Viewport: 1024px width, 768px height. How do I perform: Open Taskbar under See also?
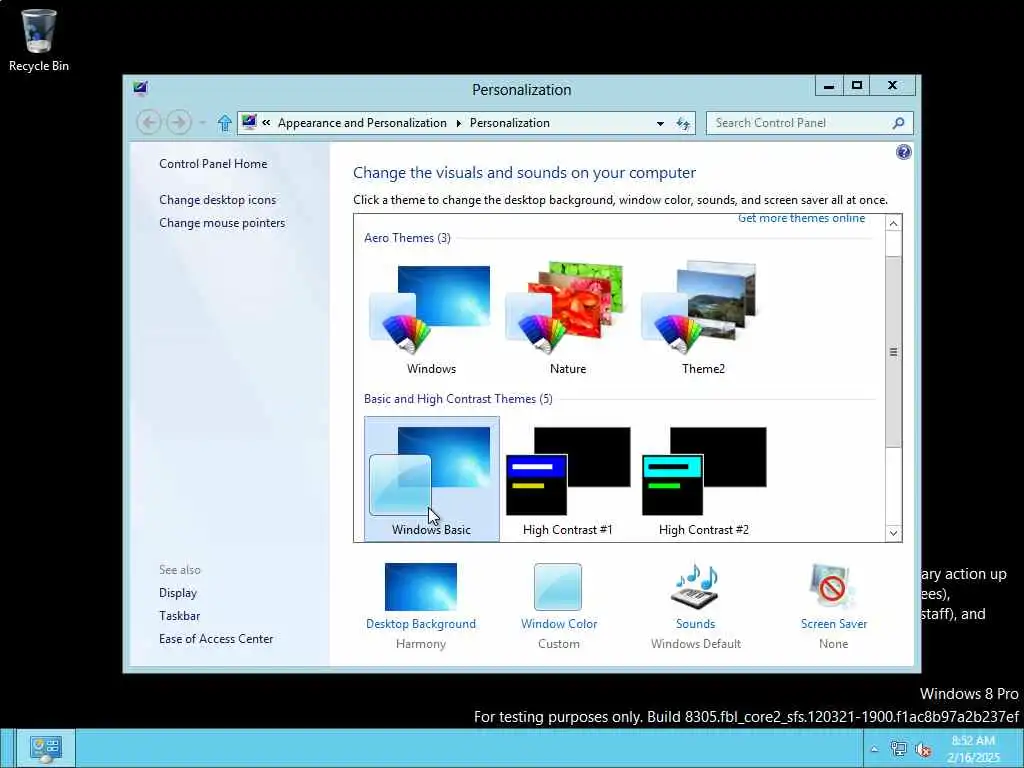pyautogui.click(x=180, y=616)
